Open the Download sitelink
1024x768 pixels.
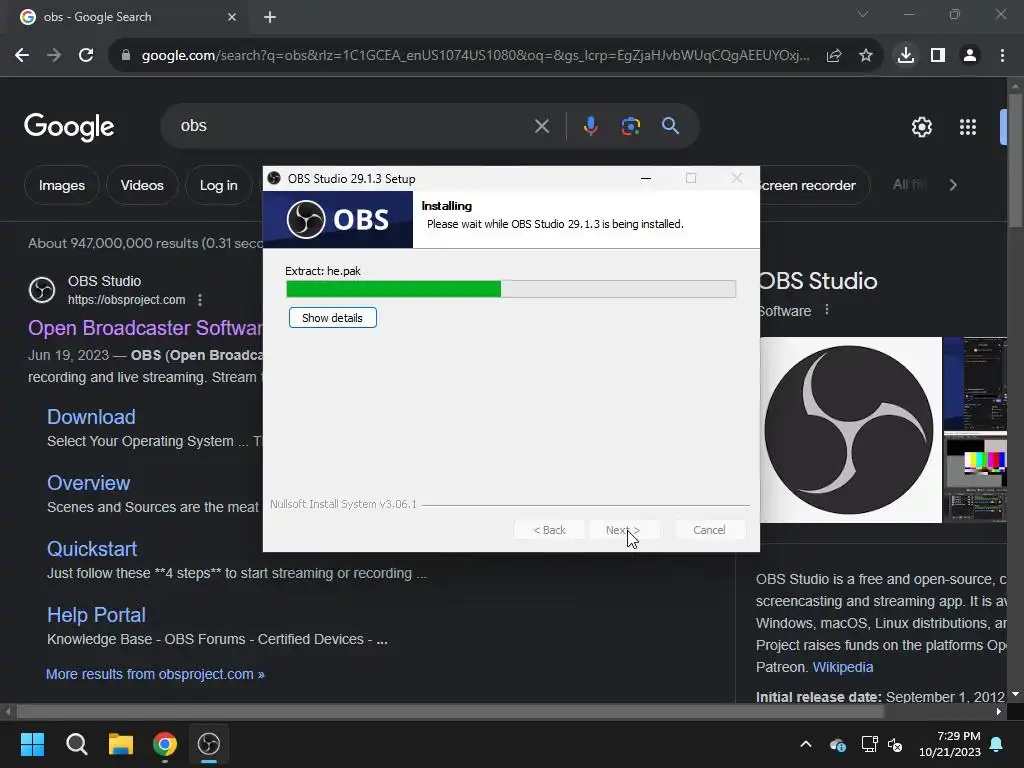[x=91, y=417]
